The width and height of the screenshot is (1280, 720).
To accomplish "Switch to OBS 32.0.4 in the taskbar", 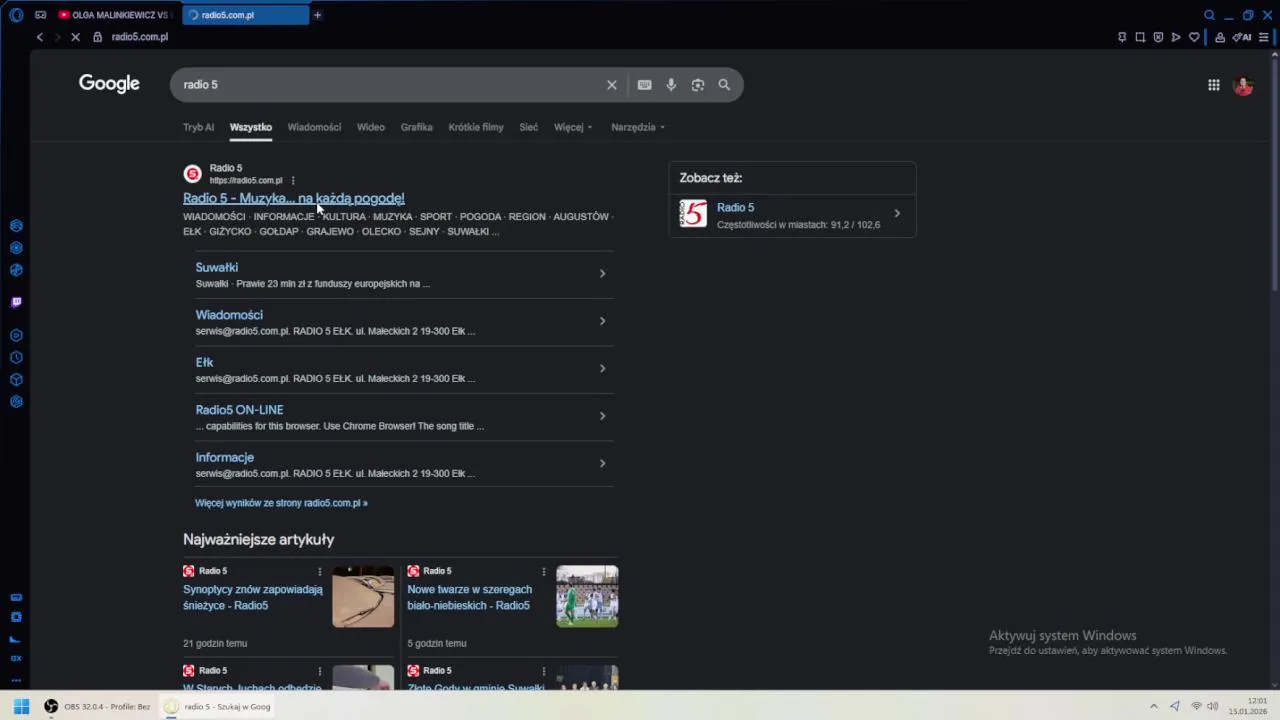I will click(x=98, y=706).
